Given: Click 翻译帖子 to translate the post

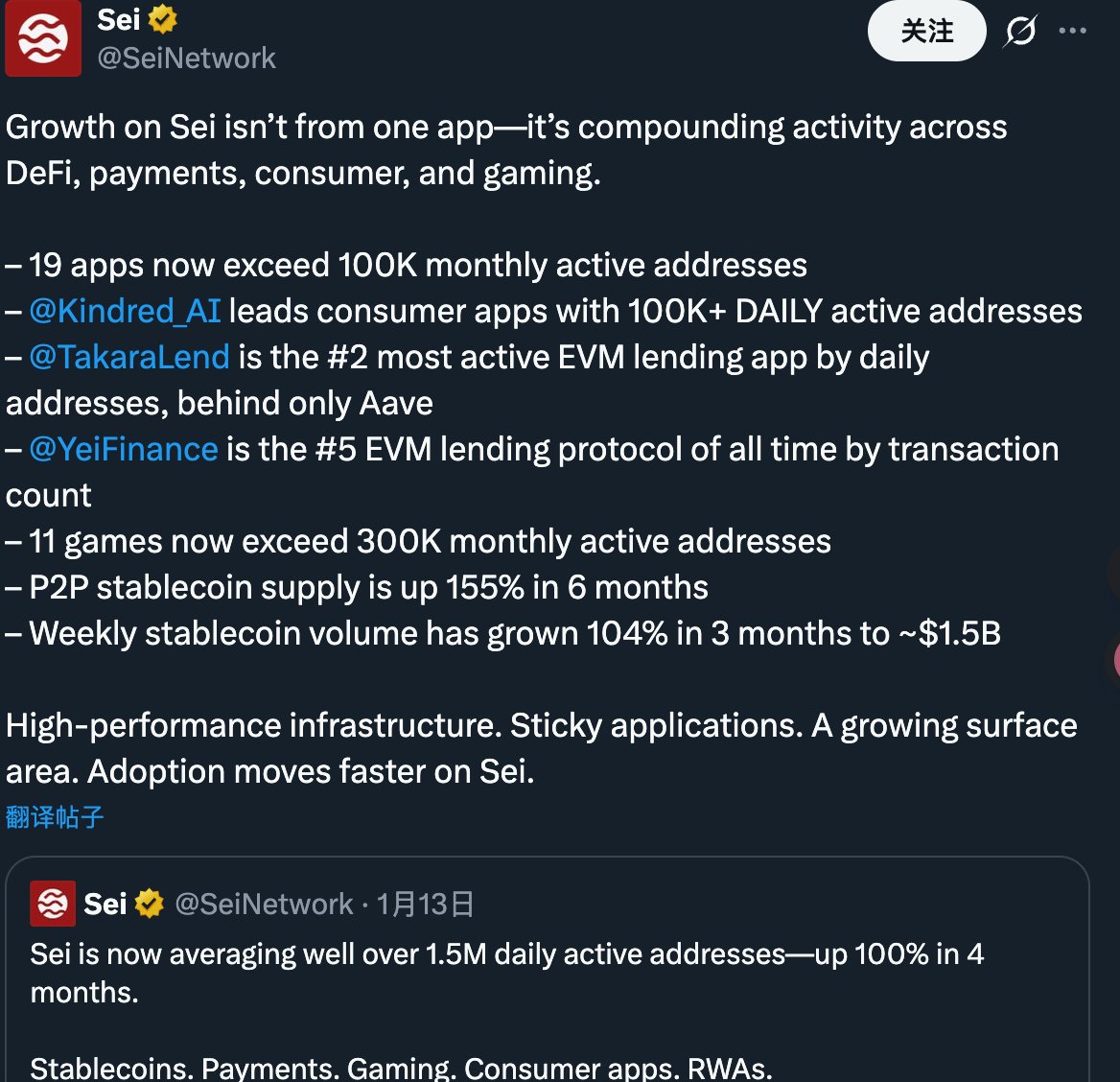Looking at the screenshot, I should click(x=55, y=817).
